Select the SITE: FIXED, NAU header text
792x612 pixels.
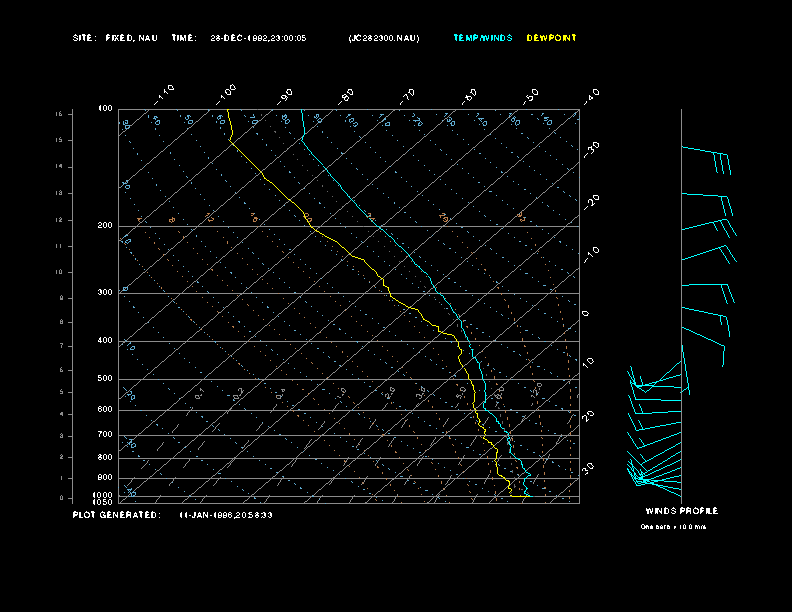coord(115,38)
